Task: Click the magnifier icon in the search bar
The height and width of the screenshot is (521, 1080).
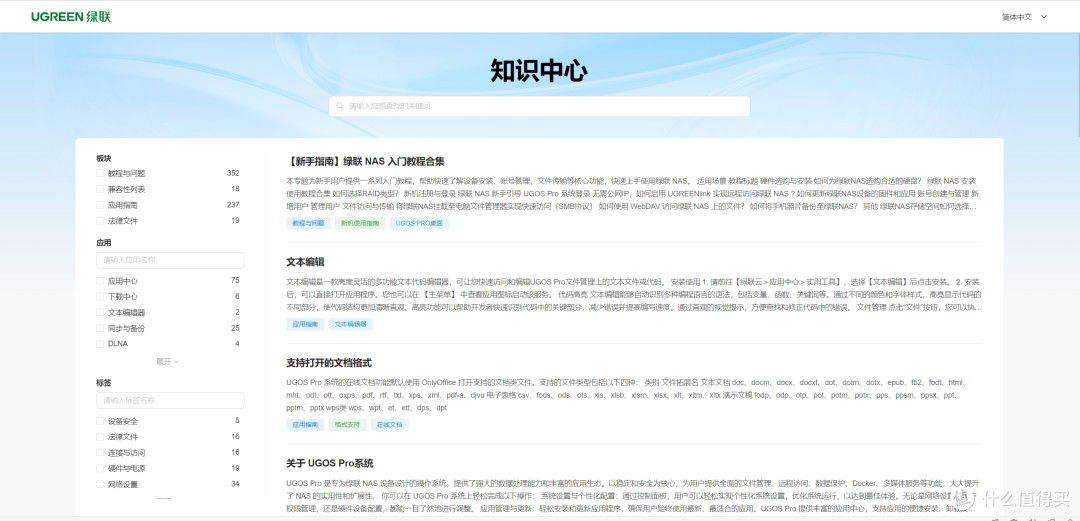Action: [x=340, y=106]
